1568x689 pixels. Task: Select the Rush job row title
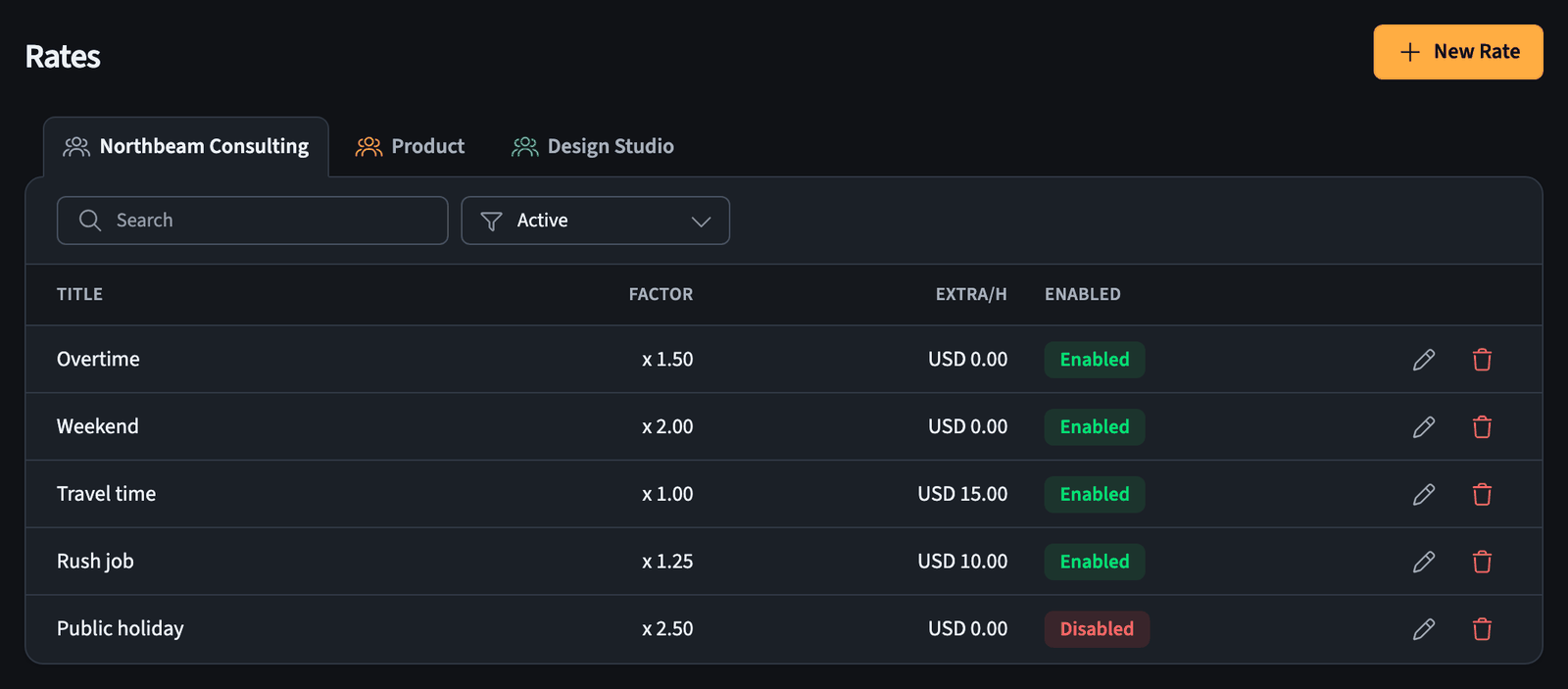(95, 562)
